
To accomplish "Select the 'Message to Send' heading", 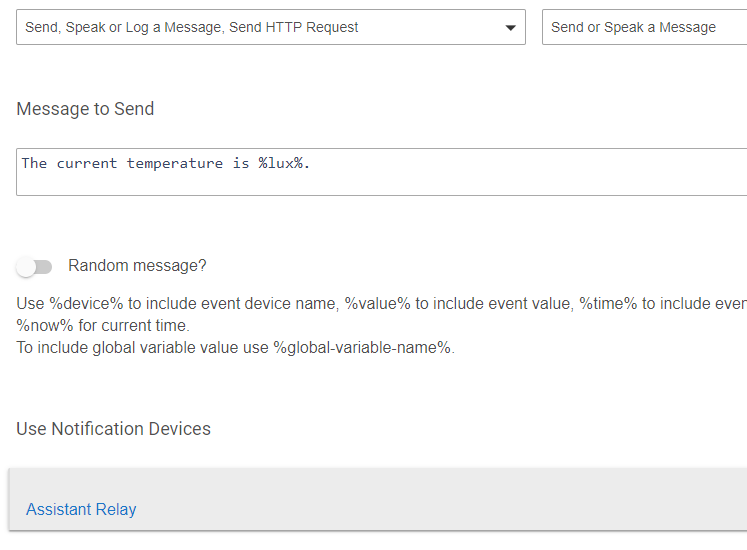I will (x=85, y=109).
